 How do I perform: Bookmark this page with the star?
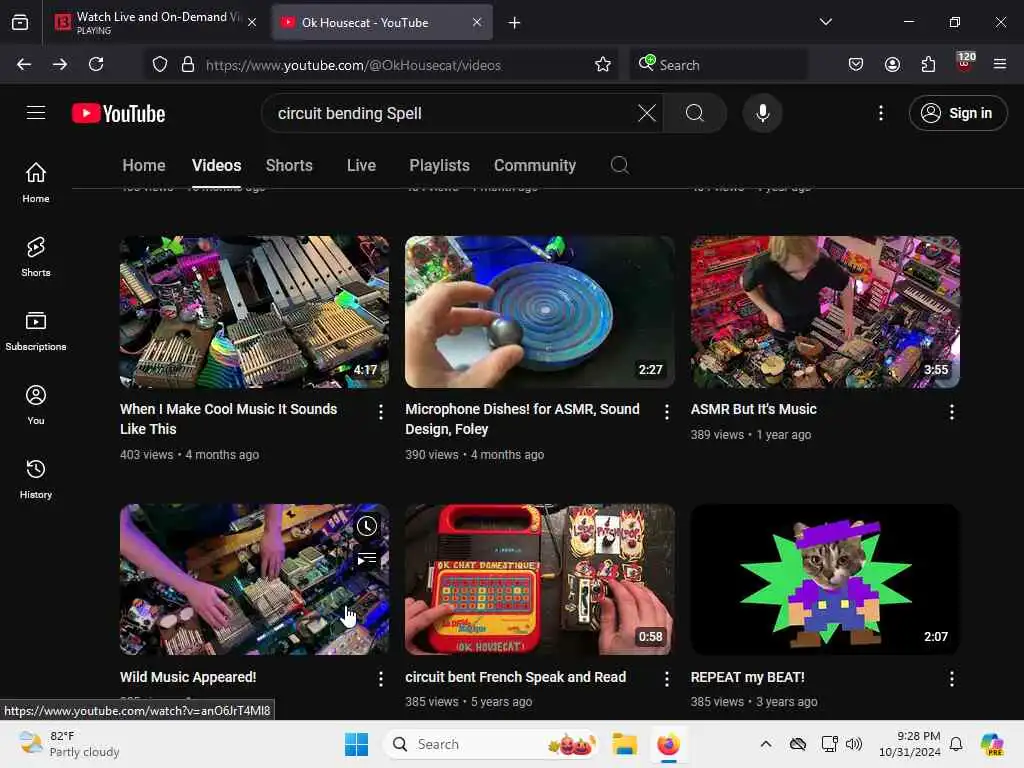pyautogui.click(x=602, y=64)
